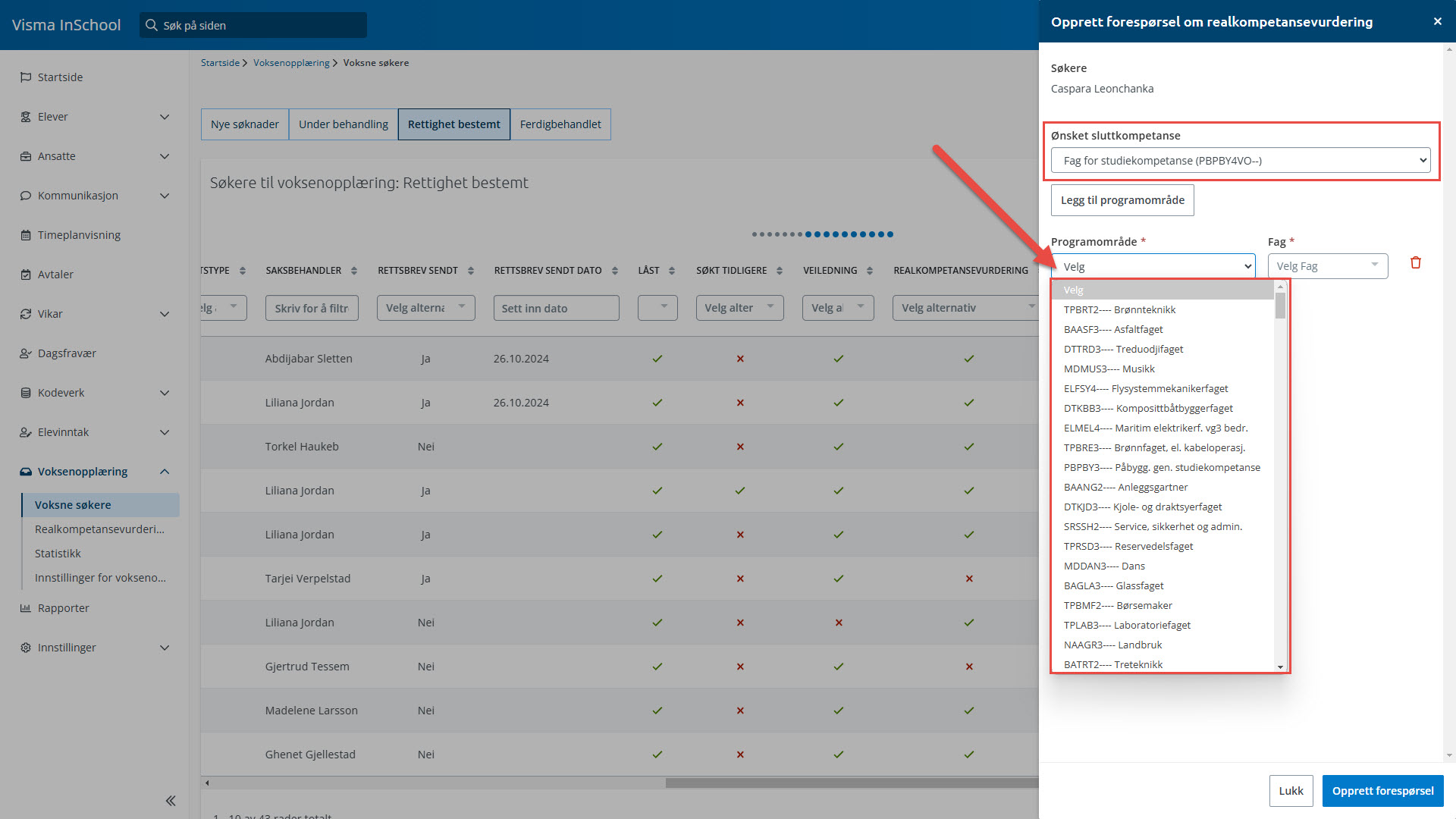Viewport: 1456px width, 819px height.
Task: Open Innstillinger for voksenopplæring submenu
Action: coord(100,578)
